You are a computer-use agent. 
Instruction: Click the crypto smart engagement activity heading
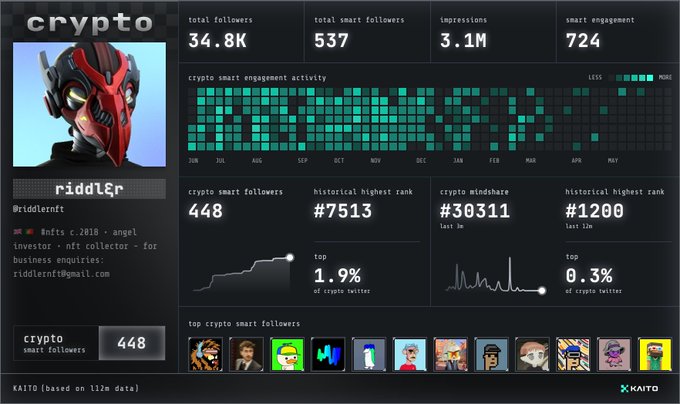coord(257,78)
